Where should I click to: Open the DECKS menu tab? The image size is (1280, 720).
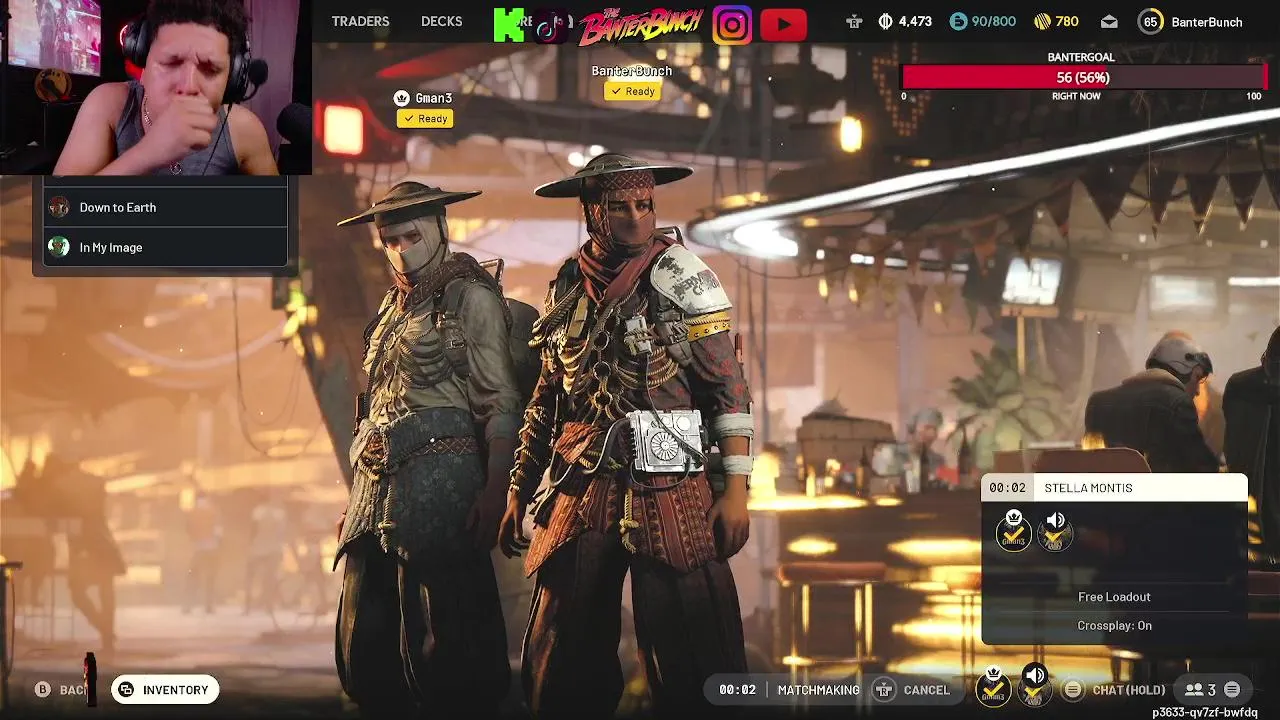[x=441, y=21]
